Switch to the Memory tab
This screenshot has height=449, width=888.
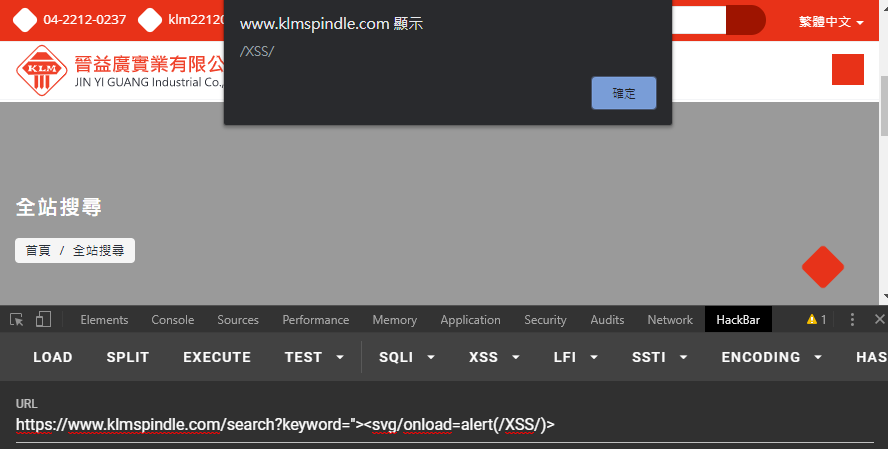click(395, 320)
